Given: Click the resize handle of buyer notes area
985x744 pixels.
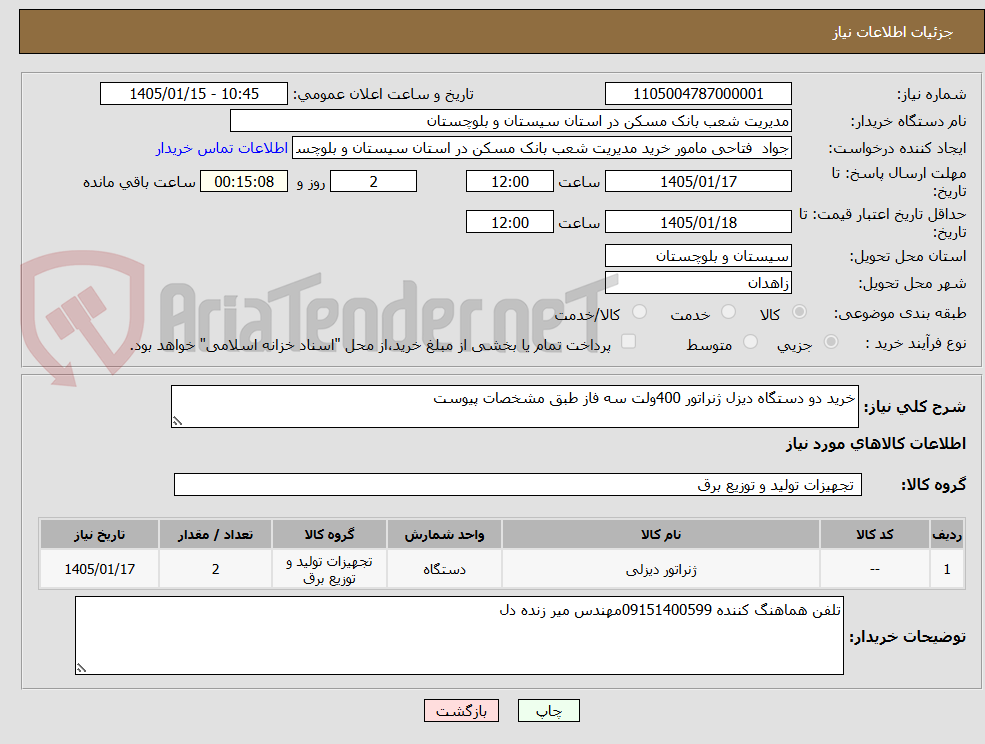Looking at the screenshot, I should coord(81,669).
